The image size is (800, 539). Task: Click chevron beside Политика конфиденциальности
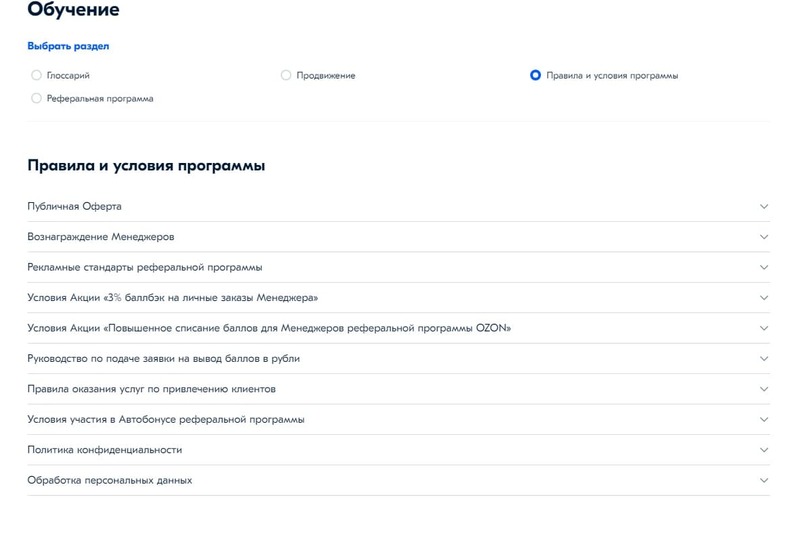pyautogui.click(x=764, y=450)
